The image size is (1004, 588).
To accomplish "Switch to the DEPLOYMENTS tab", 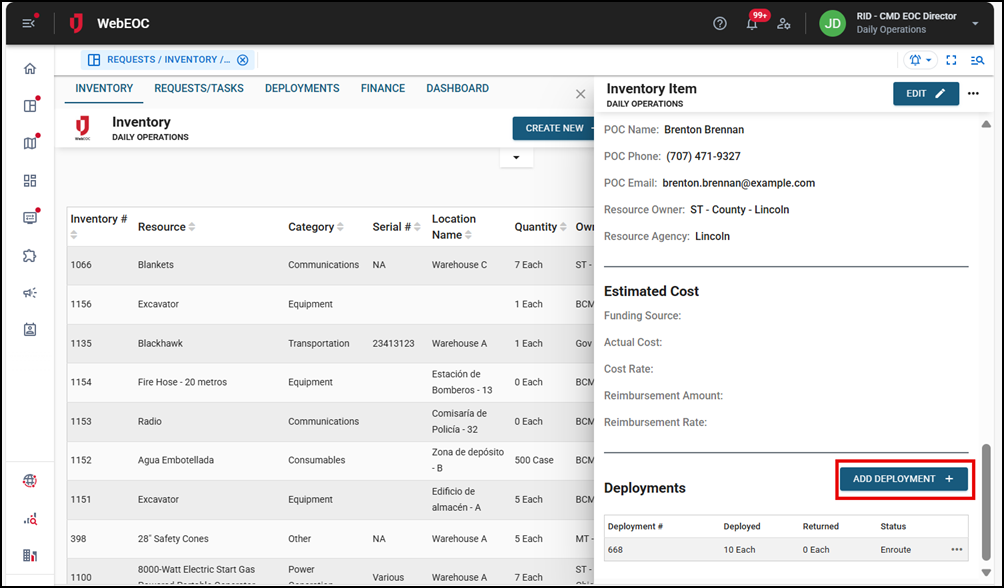I will tap(302, 88).
